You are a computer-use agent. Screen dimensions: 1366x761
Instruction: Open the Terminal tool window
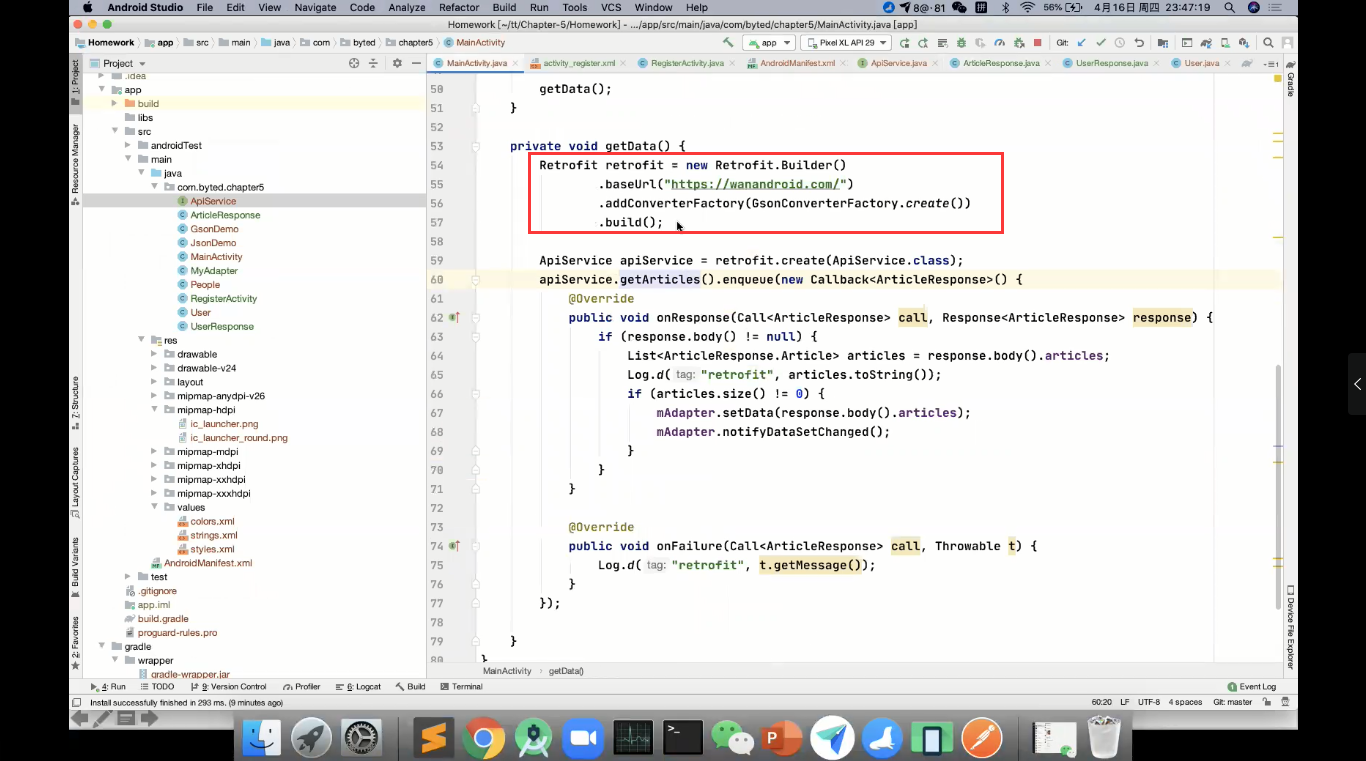tap(461, 686)
